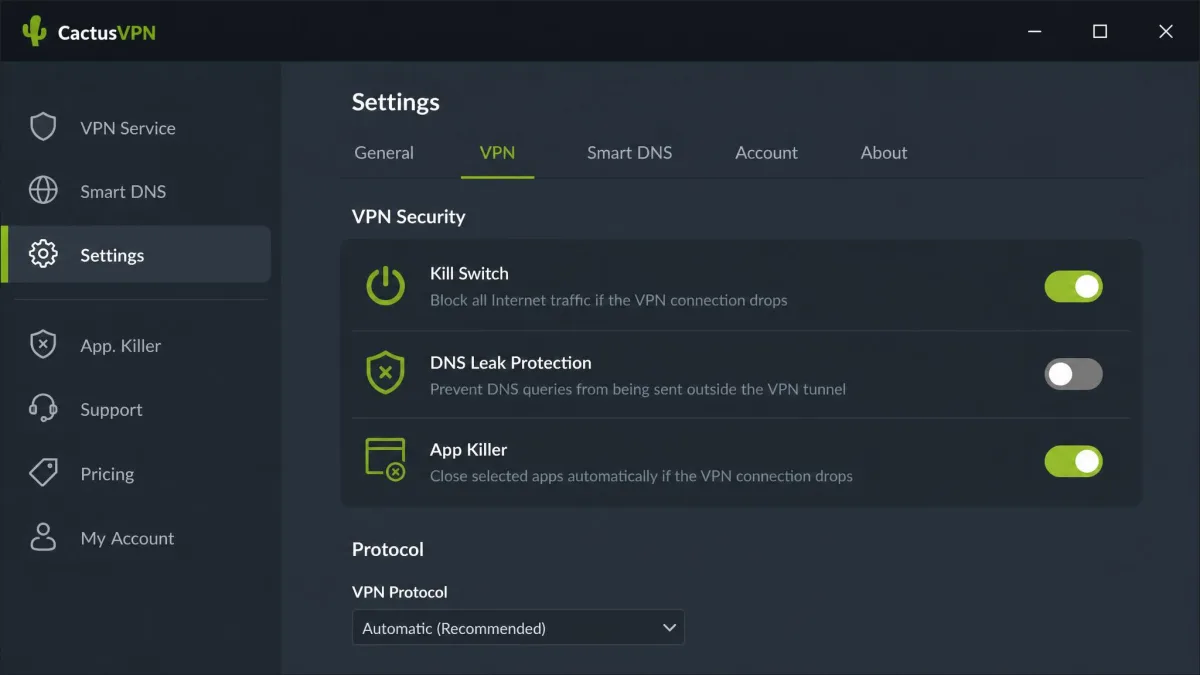
Task: Click the crossed shield icon beside App. Killer
Action: pyautogui.click(x=43, y=345)
